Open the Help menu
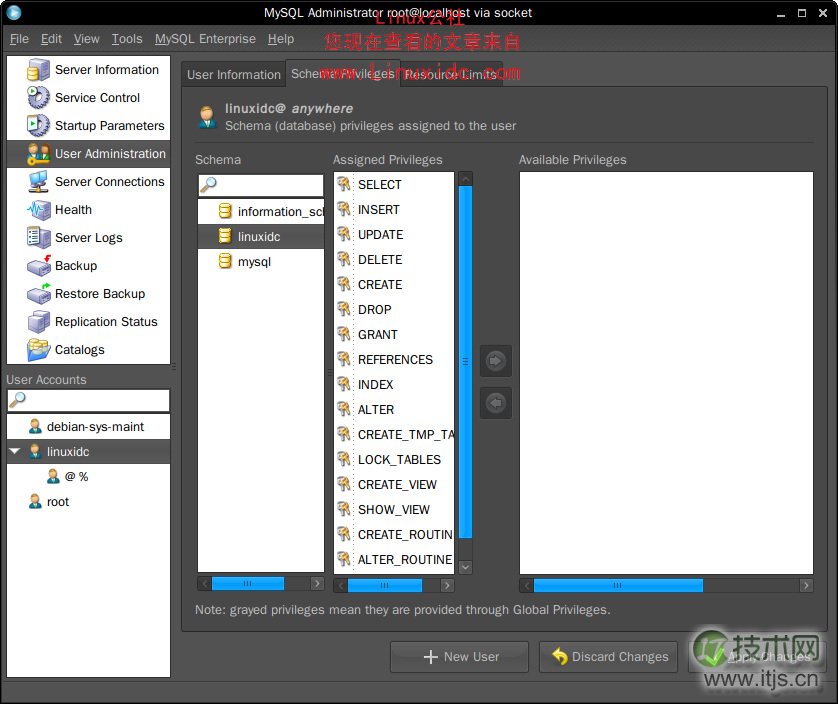The image size is (838, 704). coord(281,39)
